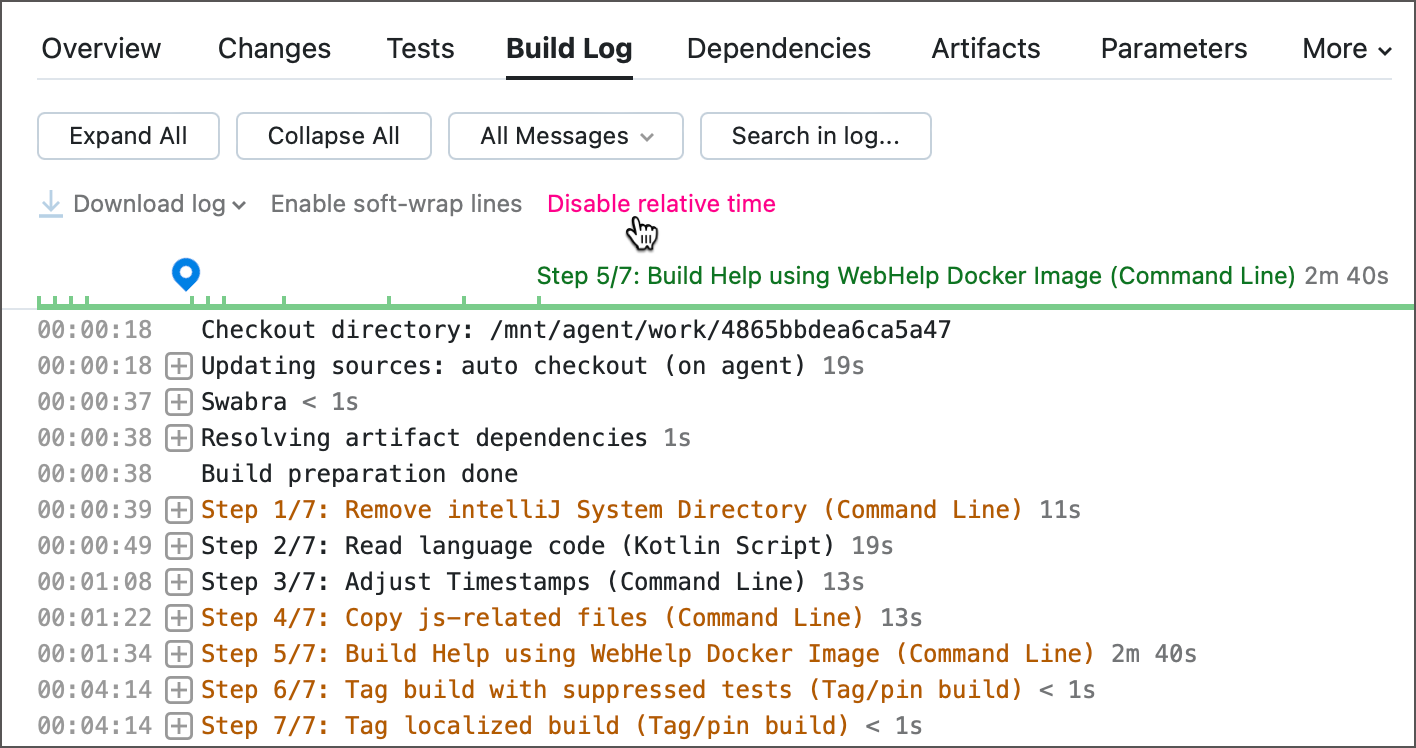Expand Step 7/7 Tag localized build
This screenshot has width=1416, height=748.
coord(178,726)
